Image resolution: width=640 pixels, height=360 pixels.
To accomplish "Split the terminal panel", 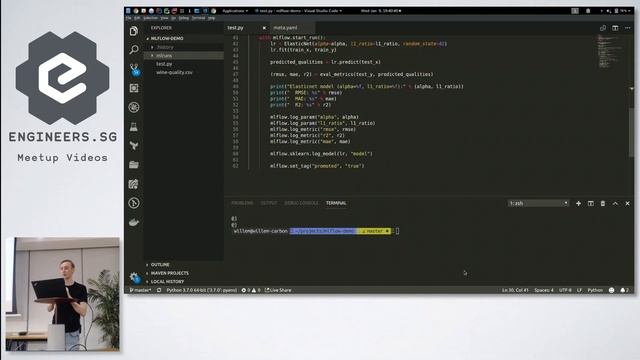I will pos(591,203).
